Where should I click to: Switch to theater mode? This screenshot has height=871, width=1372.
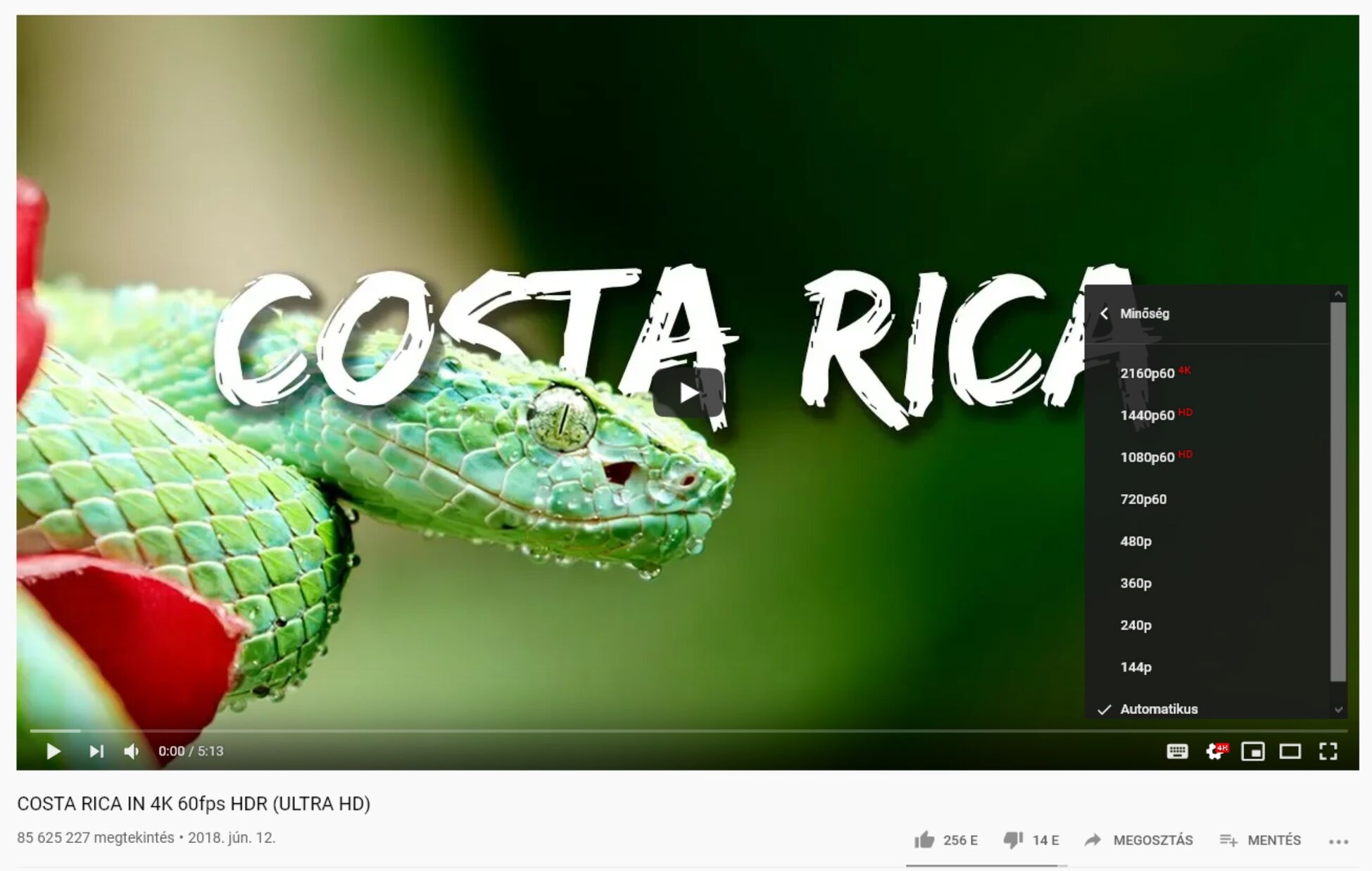pyautogui.click(x=1290, y=751)
